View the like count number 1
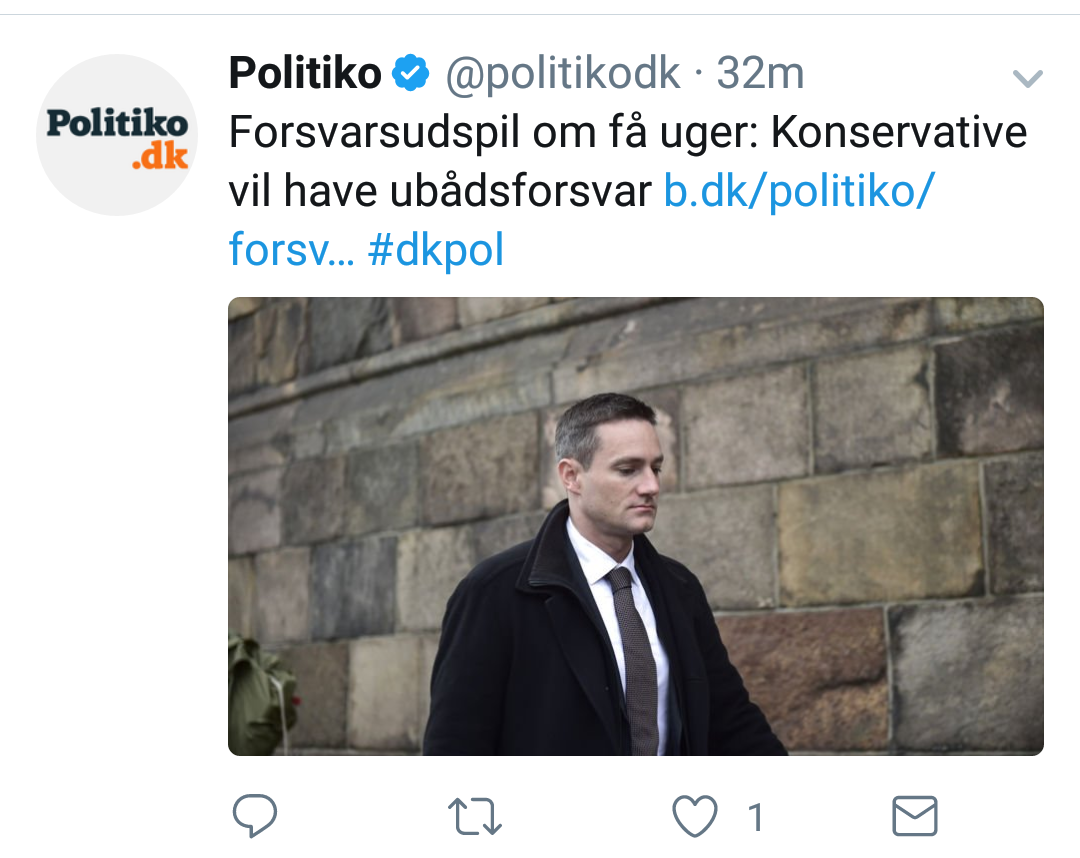This screenshot has height=858, width=1080. tap(756, 818)
